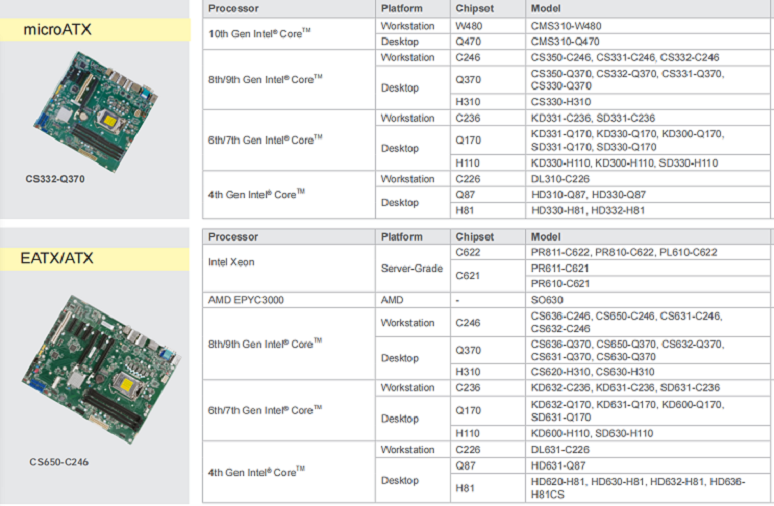Click the Server-Grade platform cell
This screenshot has height=506, width=774.
tap(412, 269)
